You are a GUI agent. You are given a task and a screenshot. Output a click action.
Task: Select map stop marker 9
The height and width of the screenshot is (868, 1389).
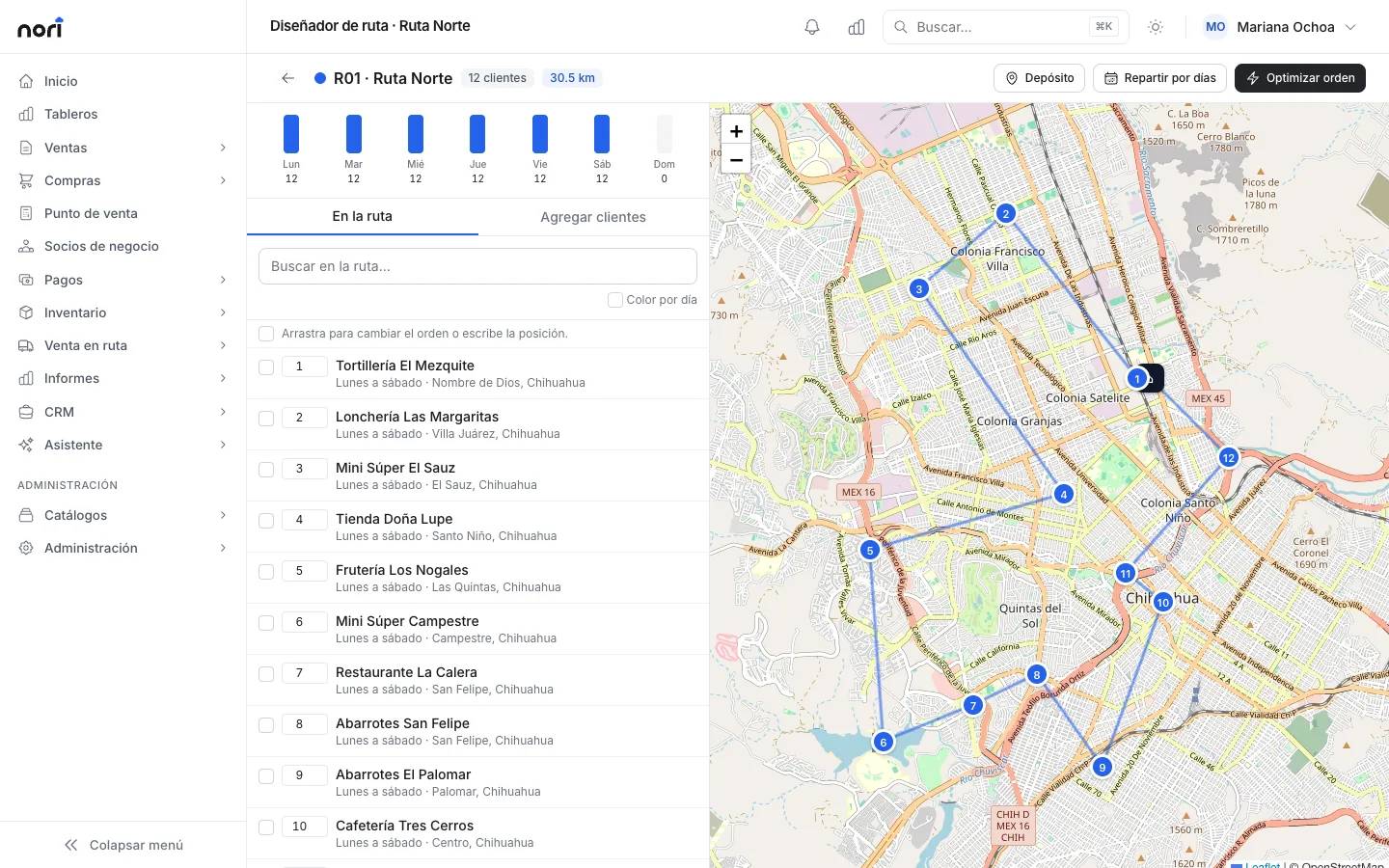[1103, 768]
